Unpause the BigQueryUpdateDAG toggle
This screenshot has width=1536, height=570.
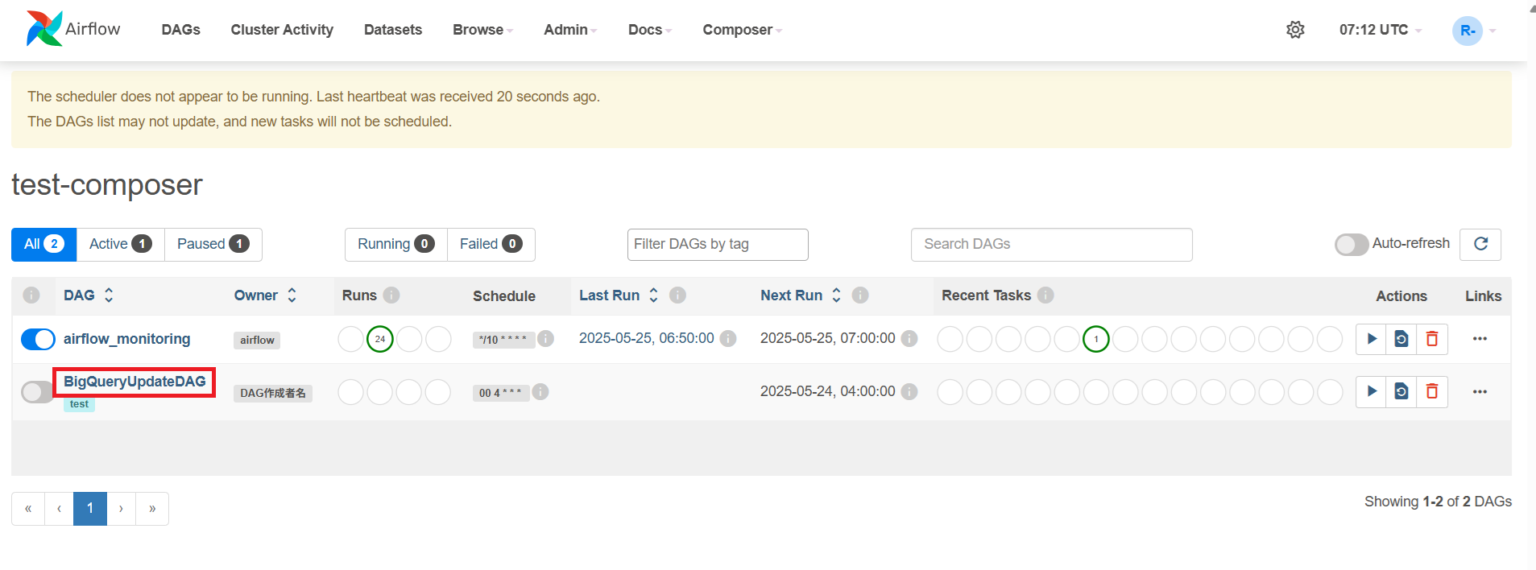coord(38,392)
